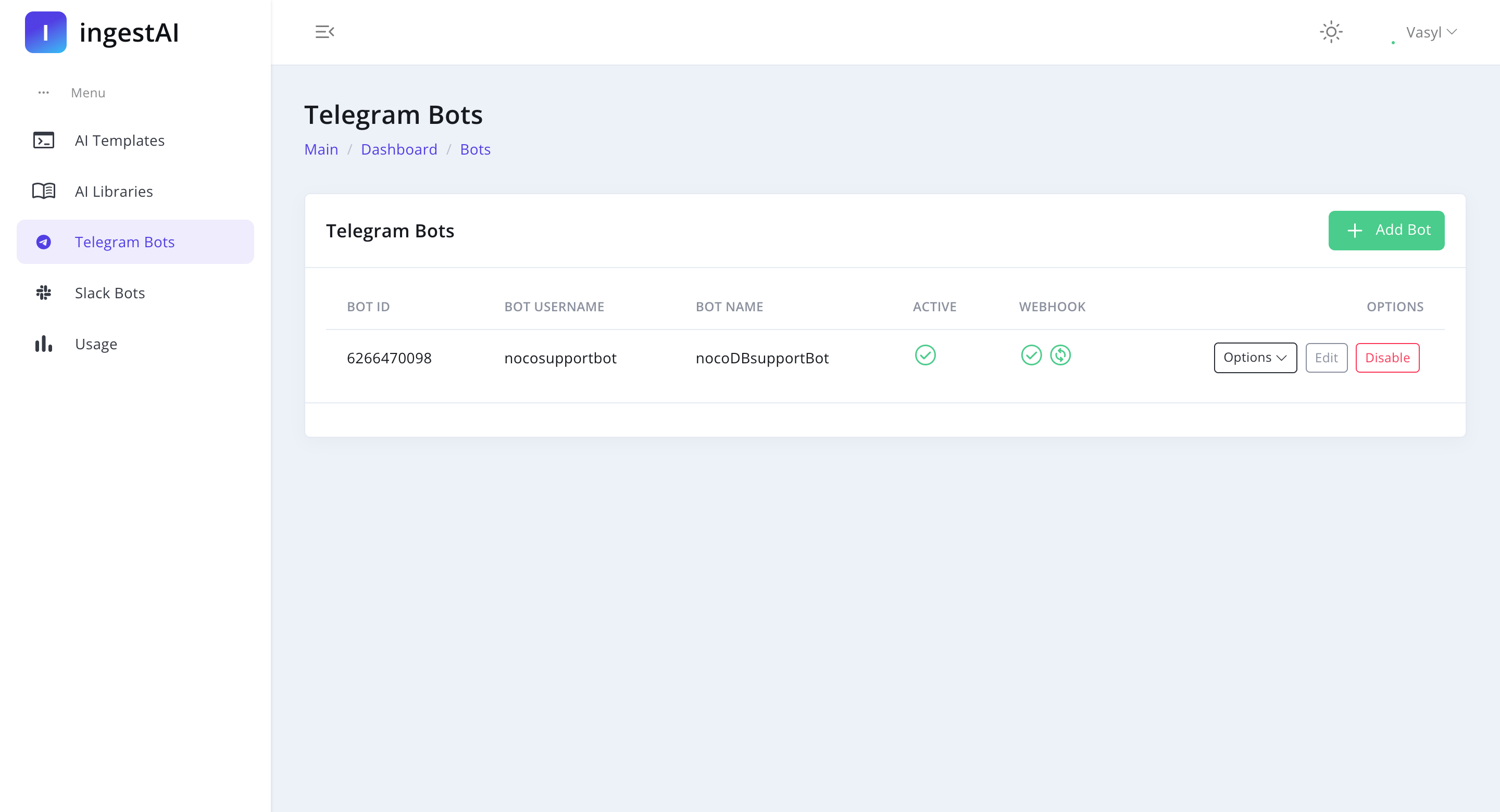Click the plus icon in Add Bot
Screen dimensions: 1500x812
[x=1354, y=231]
